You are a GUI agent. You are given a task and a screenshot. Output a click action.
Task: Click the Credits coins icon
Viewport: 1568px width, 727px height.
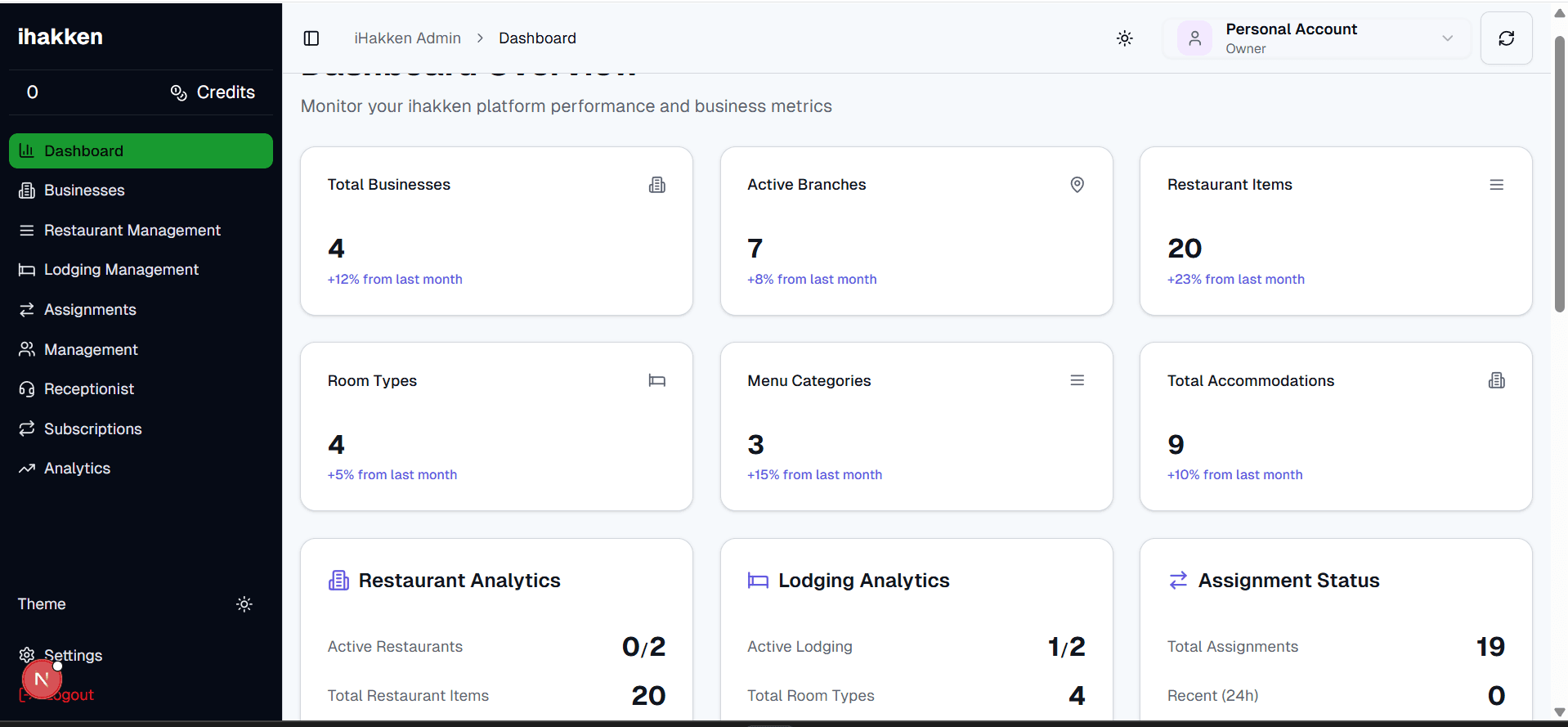click(179, 92)
